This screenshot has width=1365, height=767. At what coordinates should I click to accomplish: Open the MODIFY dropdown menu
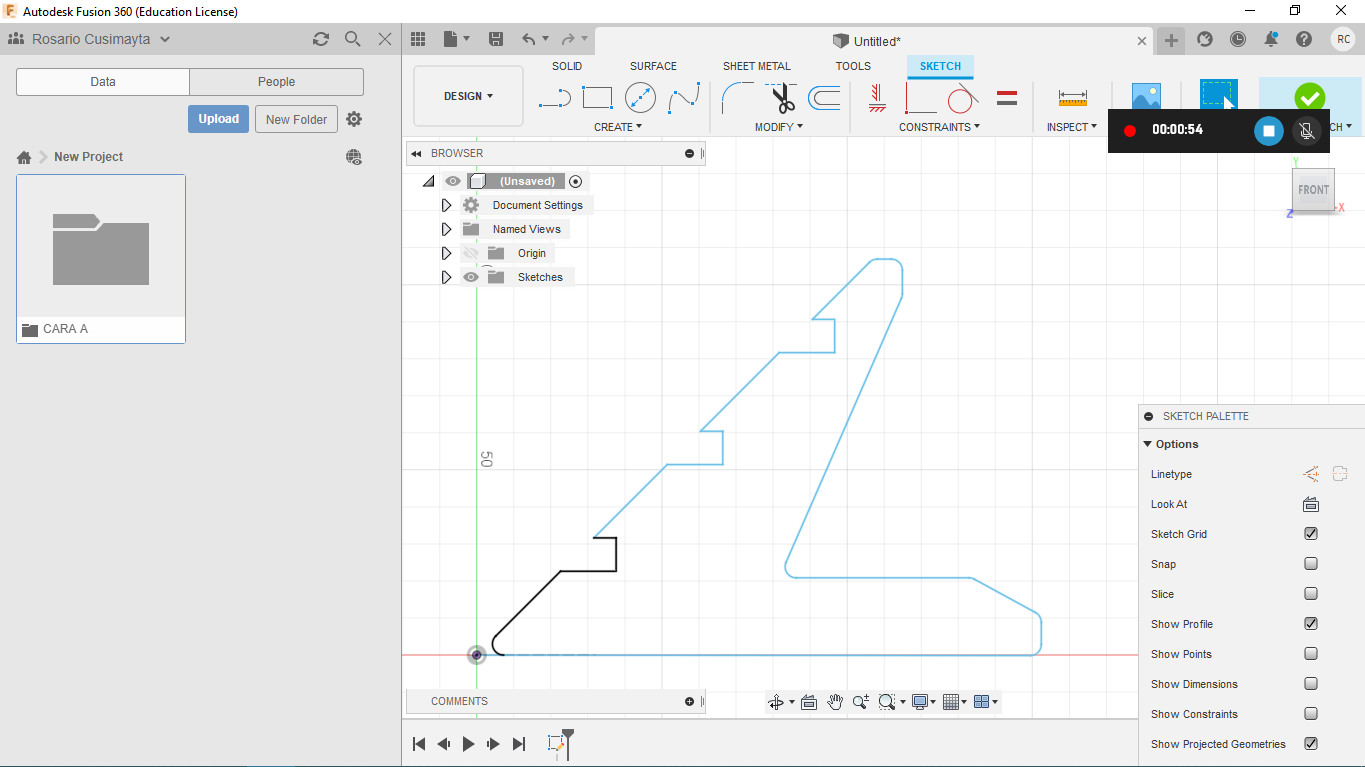click(x=779, y=127)
